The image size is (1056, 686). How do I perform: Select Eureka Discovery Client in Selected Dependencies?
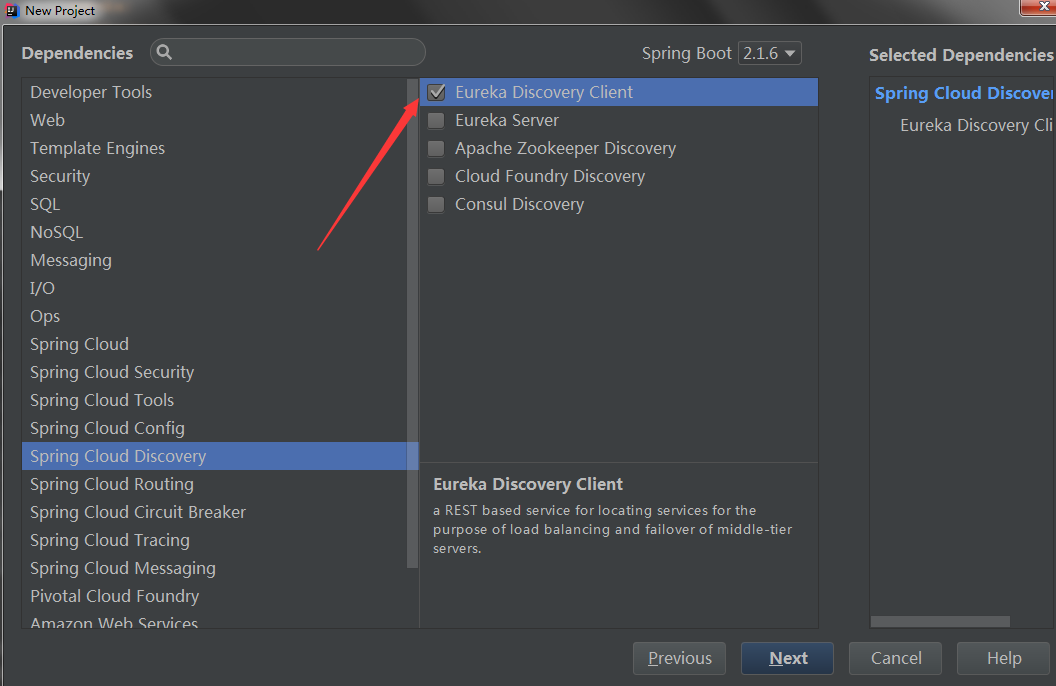click(x=977, y=125)
